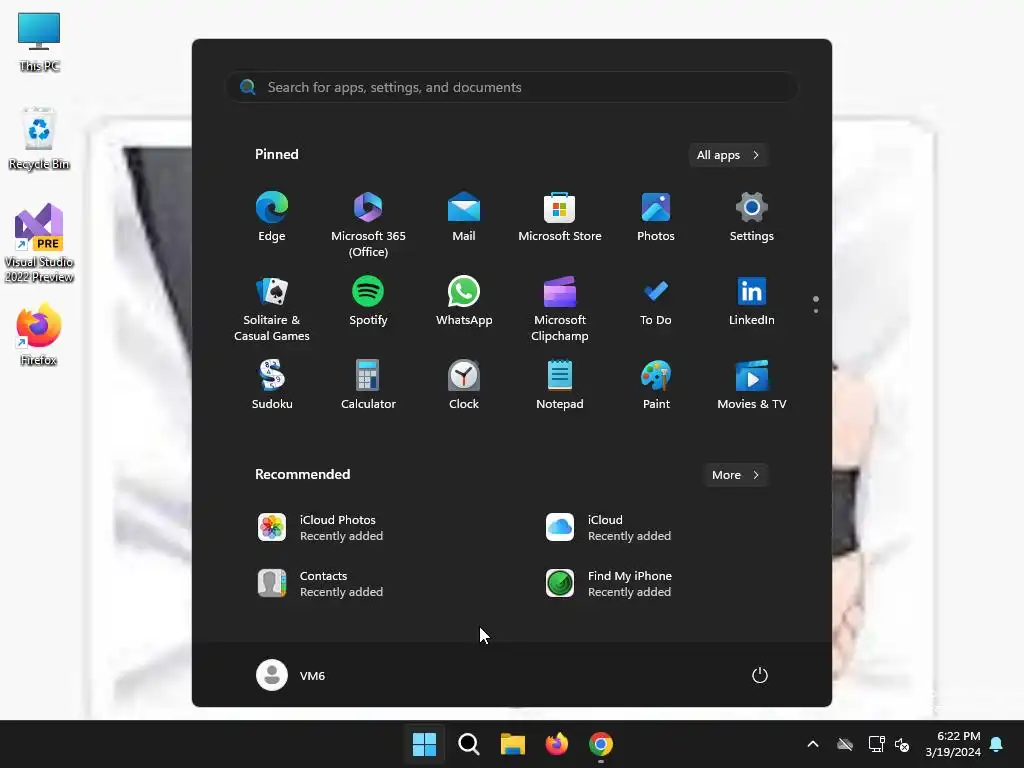Select Firefox desktop shortcut

tap(39, 334)
